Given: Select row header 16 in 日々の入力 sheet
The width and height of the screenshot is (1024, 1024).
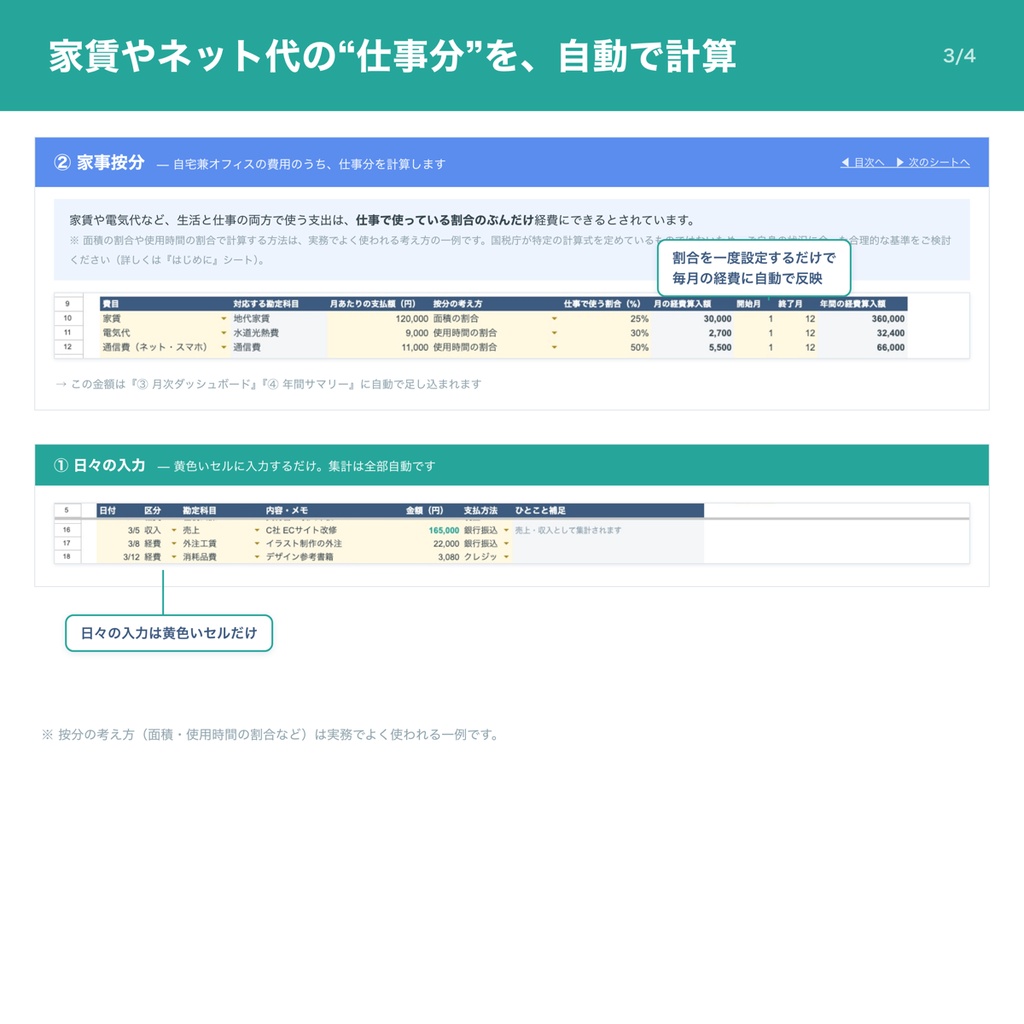Looking at the screenshot, I should (x=67, y=530).
